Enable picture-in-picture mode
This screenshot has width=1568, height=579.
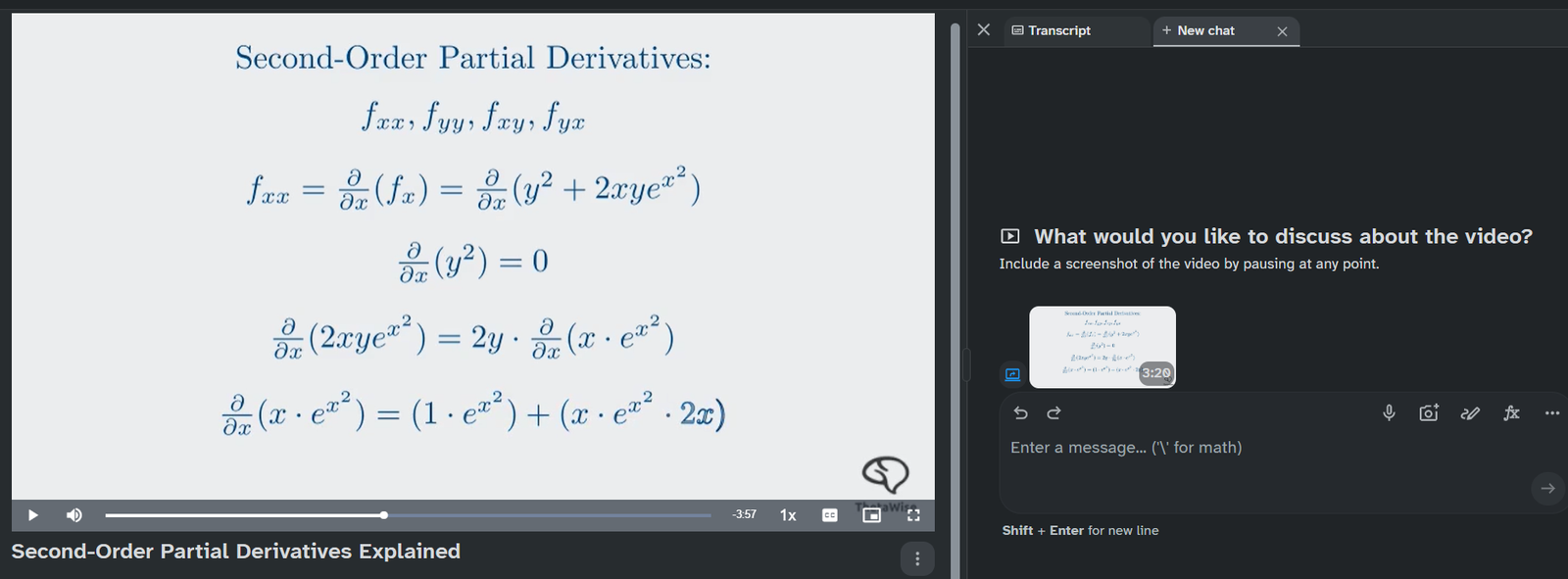pos(871,515)
